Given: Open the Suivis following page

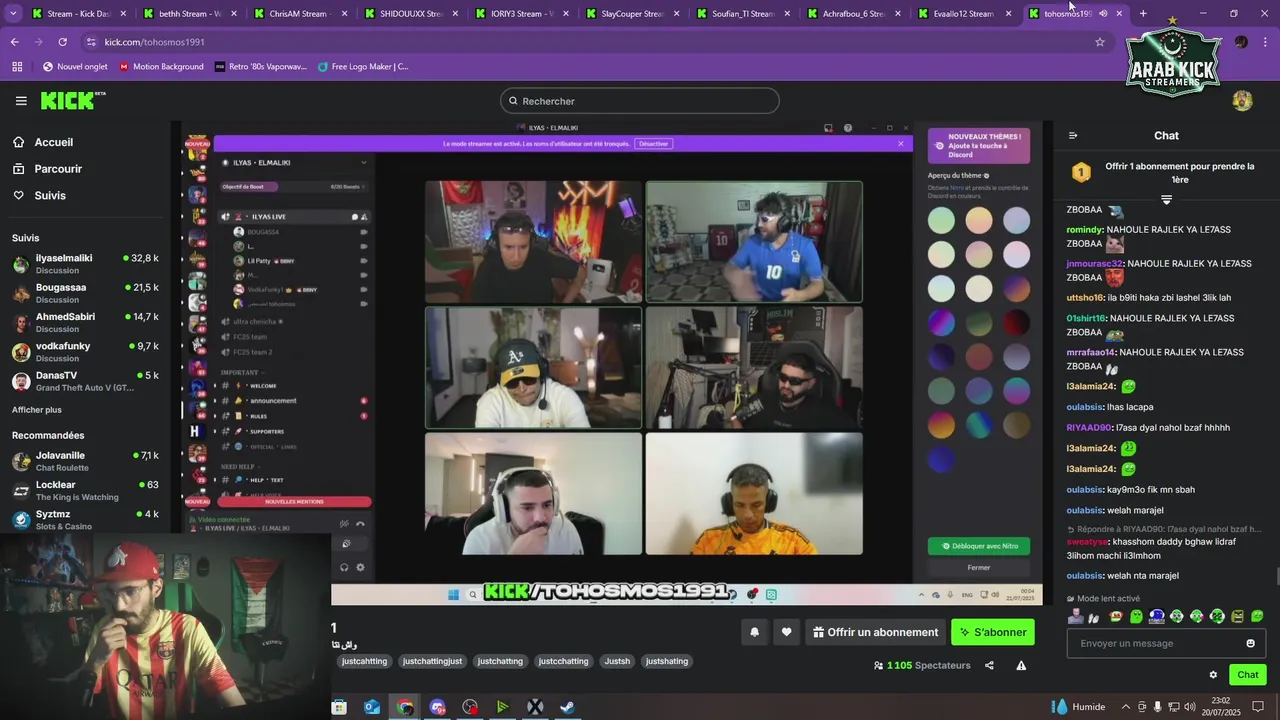Looking at the screenshot, I should coord(50,196).
